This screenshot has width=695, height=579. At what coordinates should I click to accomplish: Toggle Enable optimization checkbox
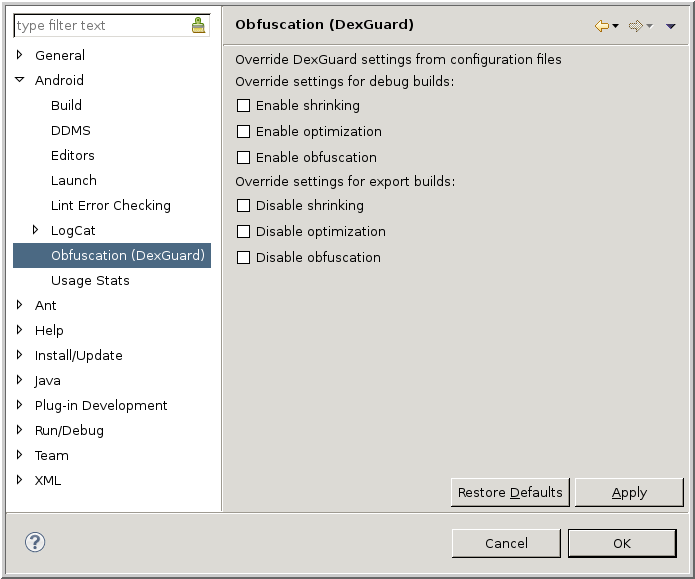pyautogui.click(x=243, y=131)
